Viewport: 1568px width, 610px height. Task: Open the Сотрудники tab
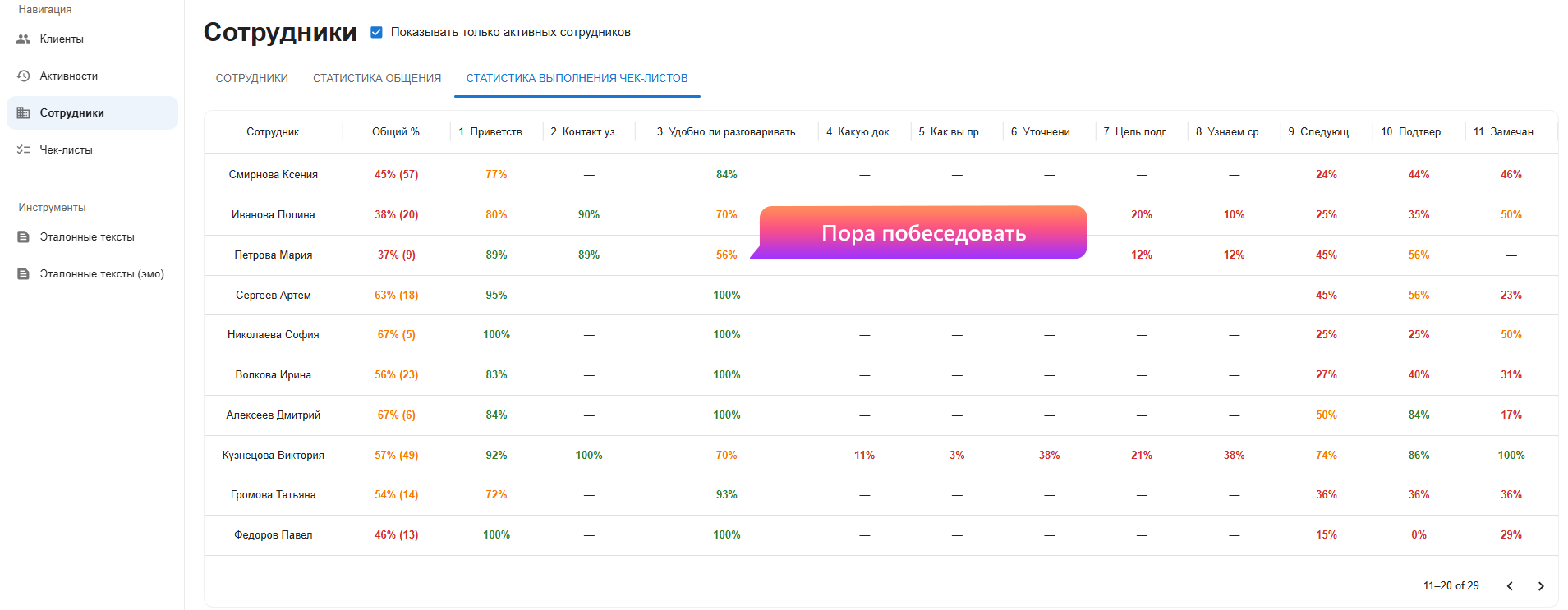(x=251, y=78)
